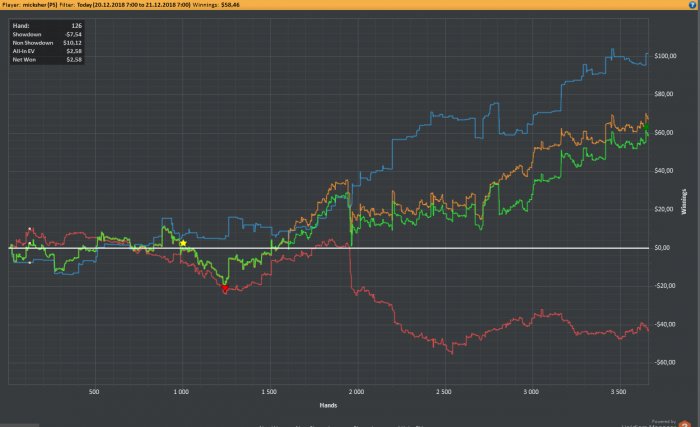Click the '3 500' x-axis tick label
Image resolution: width=700 pixels, height=427 pixels.
(x=619, y=392)
